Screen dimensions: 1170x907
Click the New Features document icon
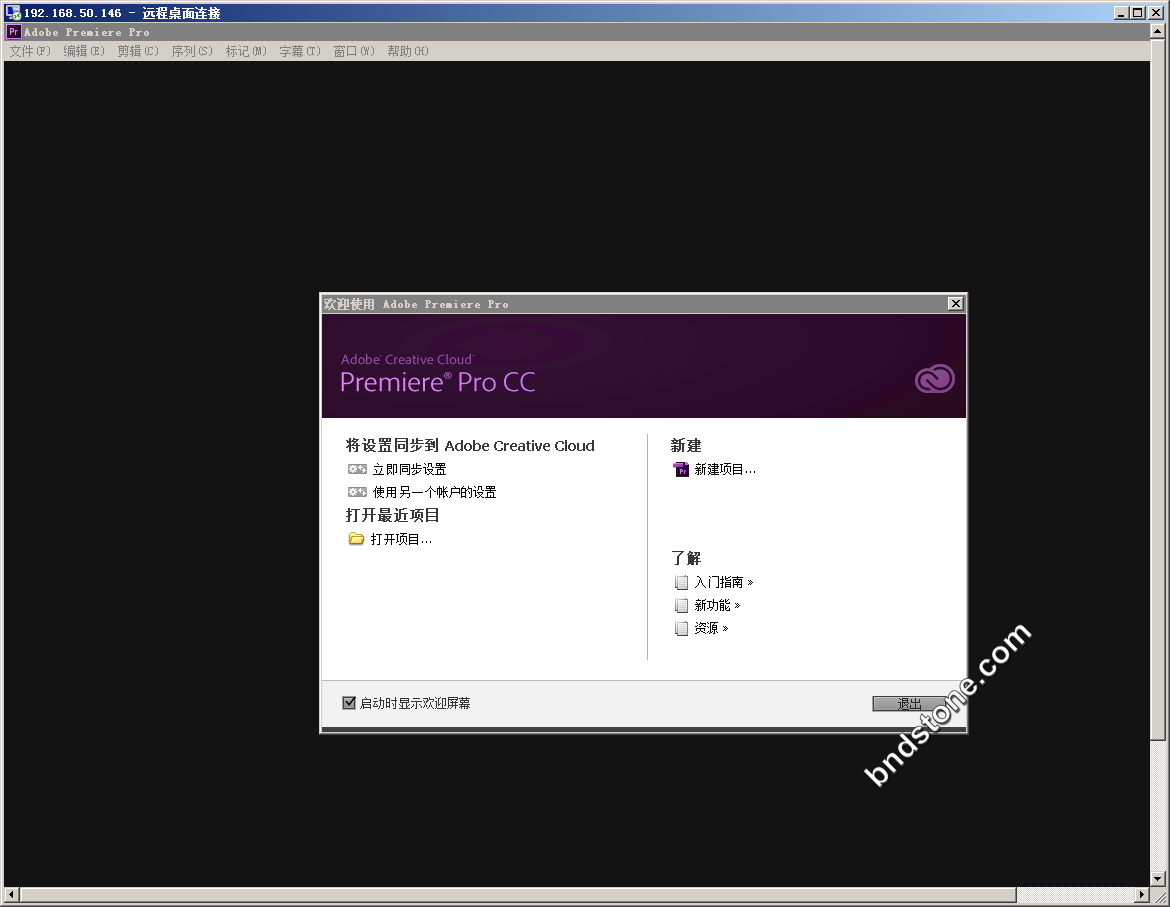[x=681, y=605]
